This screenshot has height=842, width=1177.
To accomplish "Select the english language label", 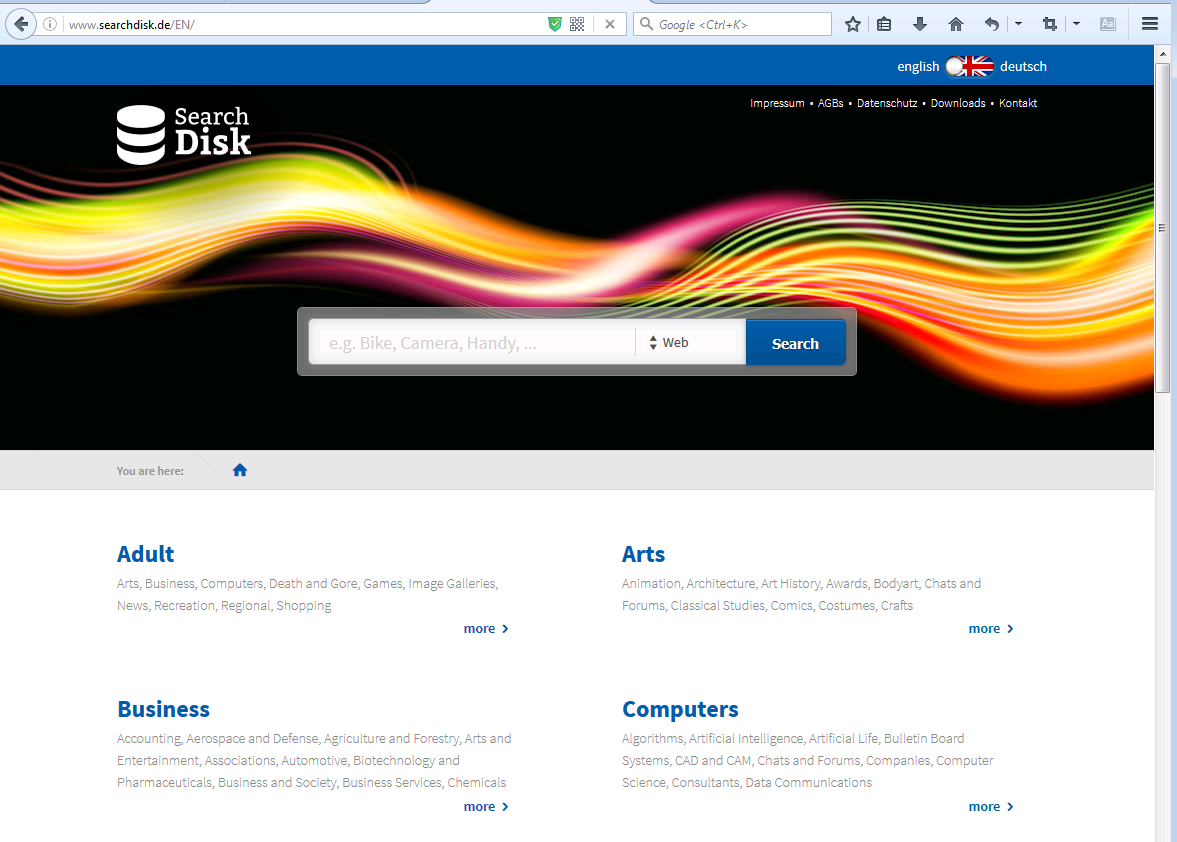I will (918, 66).
